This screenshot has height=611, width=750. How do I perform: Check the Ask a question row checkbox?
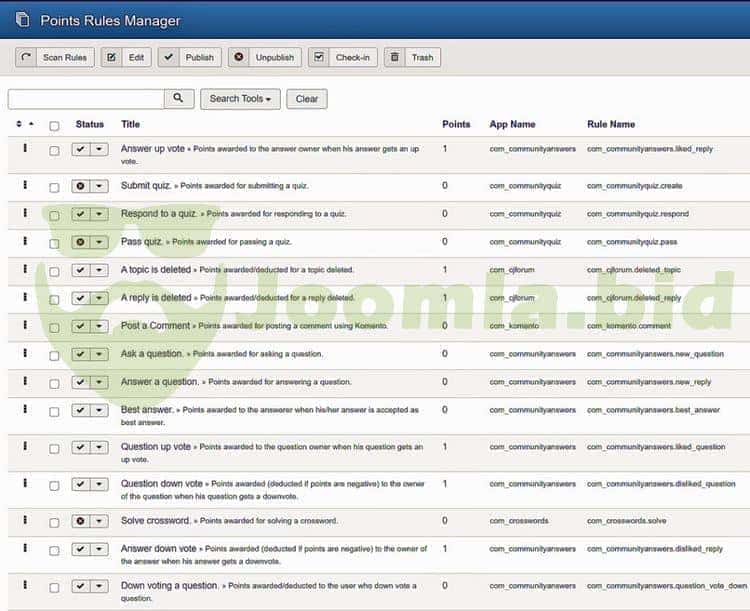coord(54,356)
